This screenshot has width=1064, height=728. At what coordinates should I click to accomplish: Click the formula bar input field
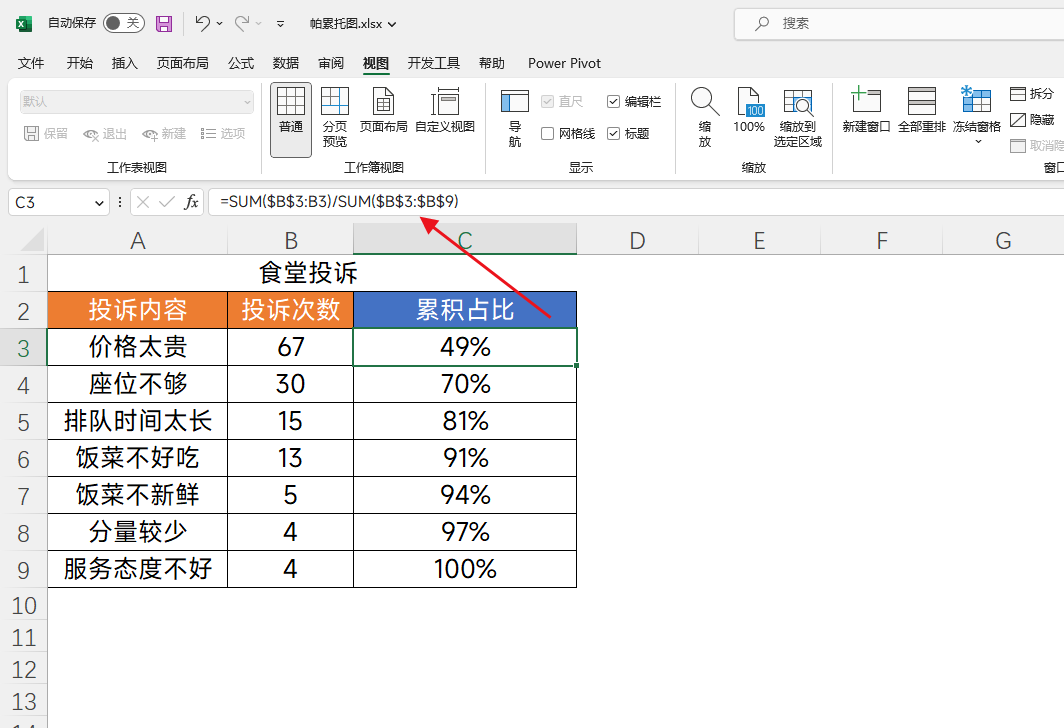point(638,202)
